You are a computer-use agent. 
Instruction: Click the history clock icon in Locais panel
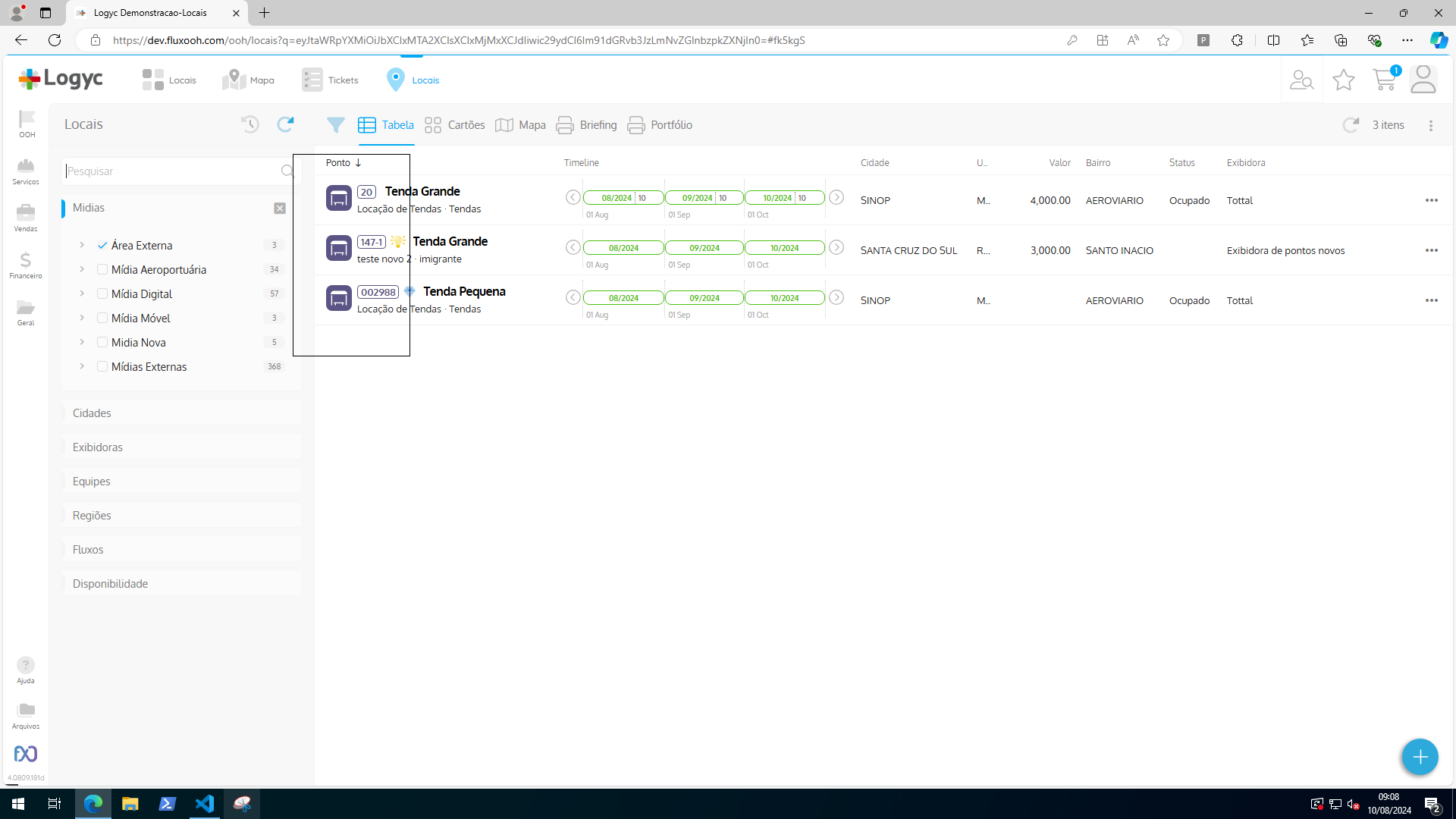pyautogui.click(x=250, y=124)
